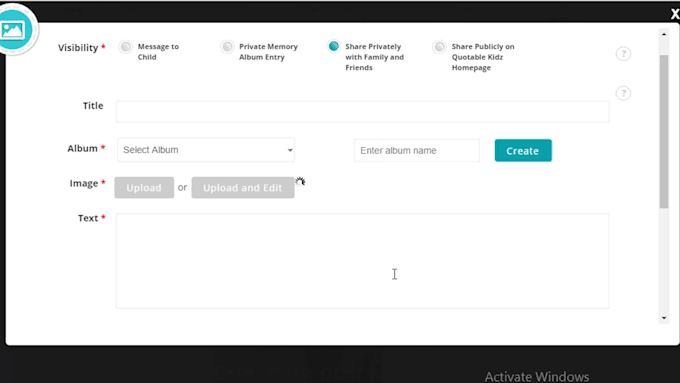Close the dialog with the X
Image resolution: width=680 pixels, height=383 pixels.
(674, 14)
